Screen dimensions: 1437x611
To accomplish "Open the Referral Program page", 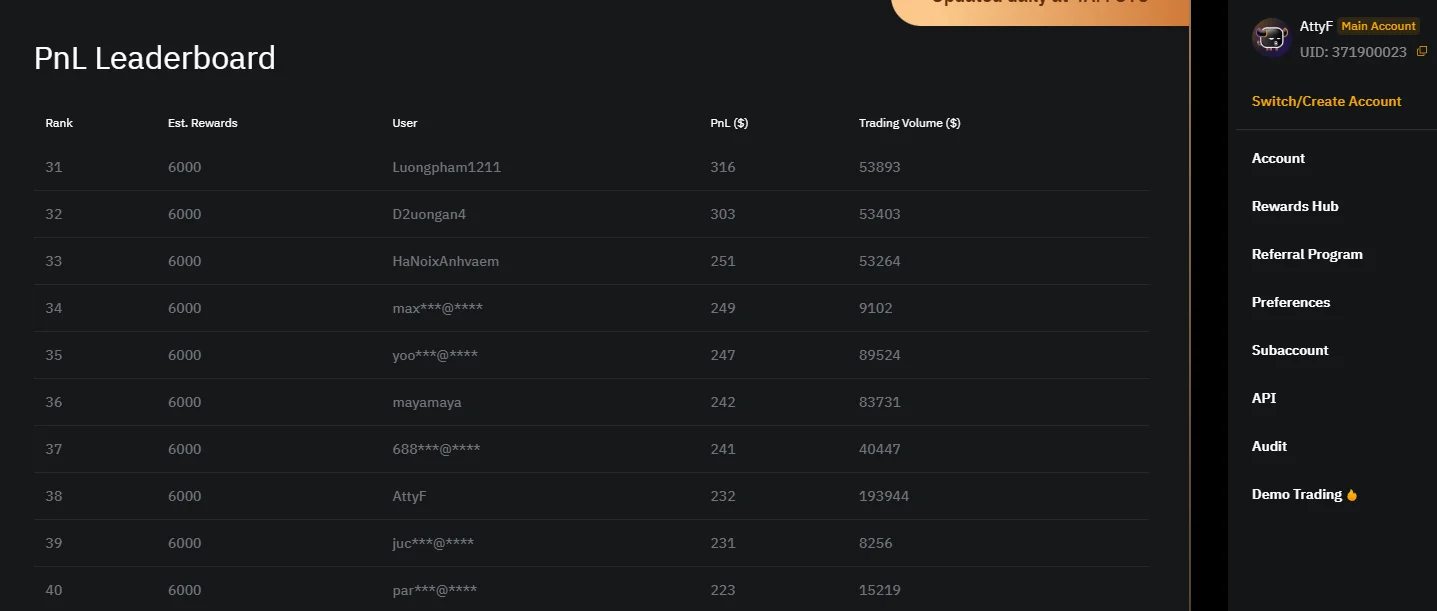I will point(1307,254).
